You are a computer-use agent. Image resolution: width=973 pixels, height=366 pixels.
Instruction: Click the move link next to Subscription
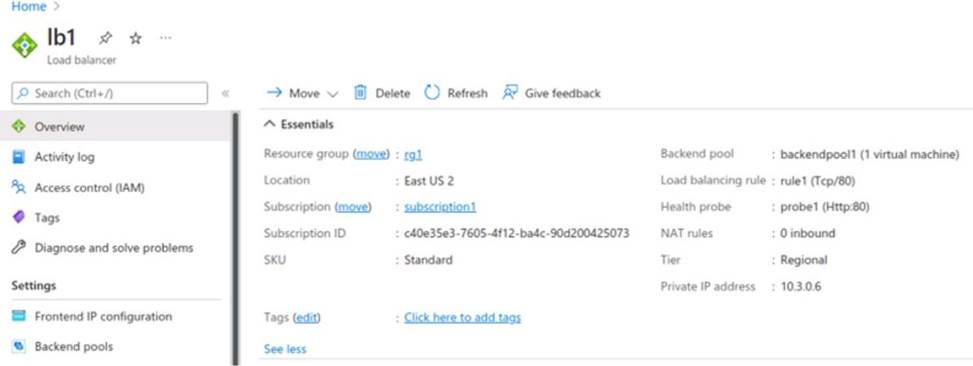coord(353,207)
